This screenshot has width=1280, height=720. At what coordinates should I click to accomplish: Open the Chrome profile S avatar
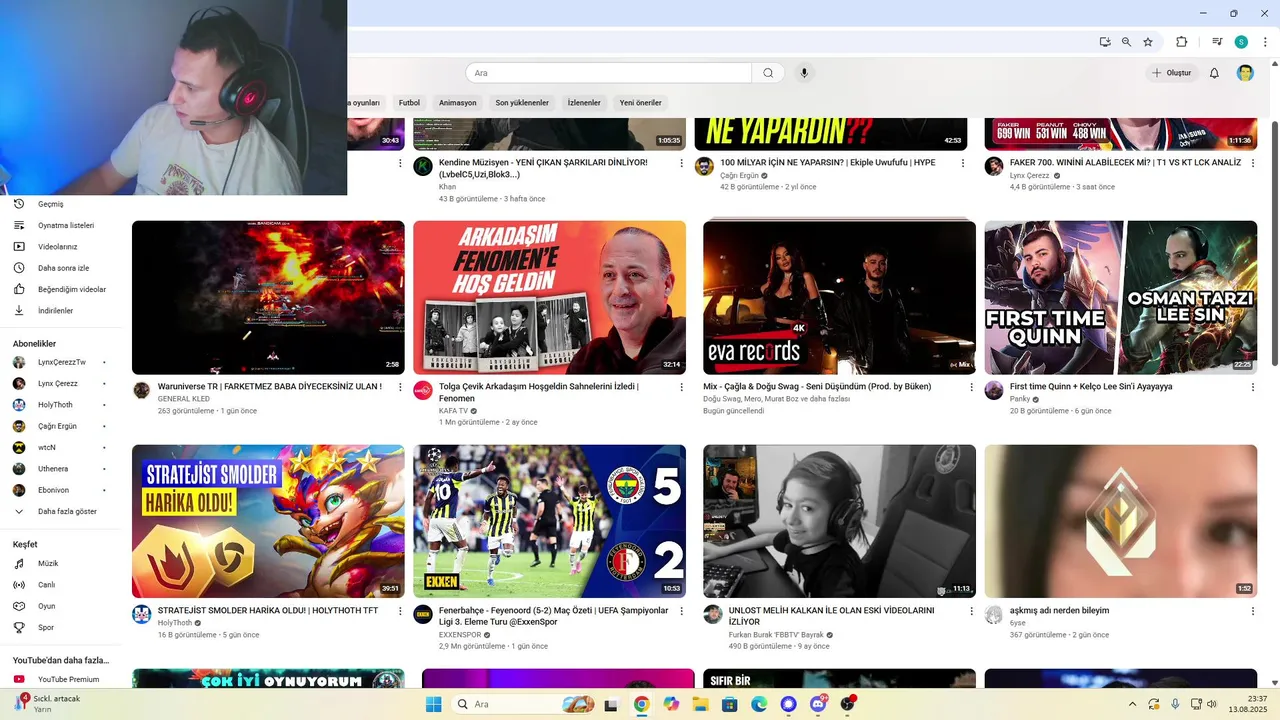[1241, 42]
